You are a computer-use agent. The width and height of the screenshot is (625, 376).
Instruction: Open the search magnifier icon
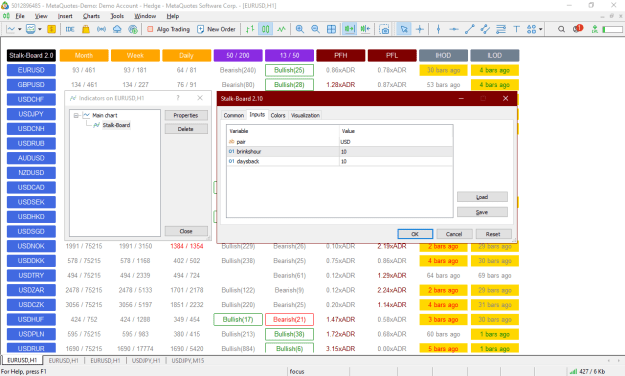click(561, 29)
